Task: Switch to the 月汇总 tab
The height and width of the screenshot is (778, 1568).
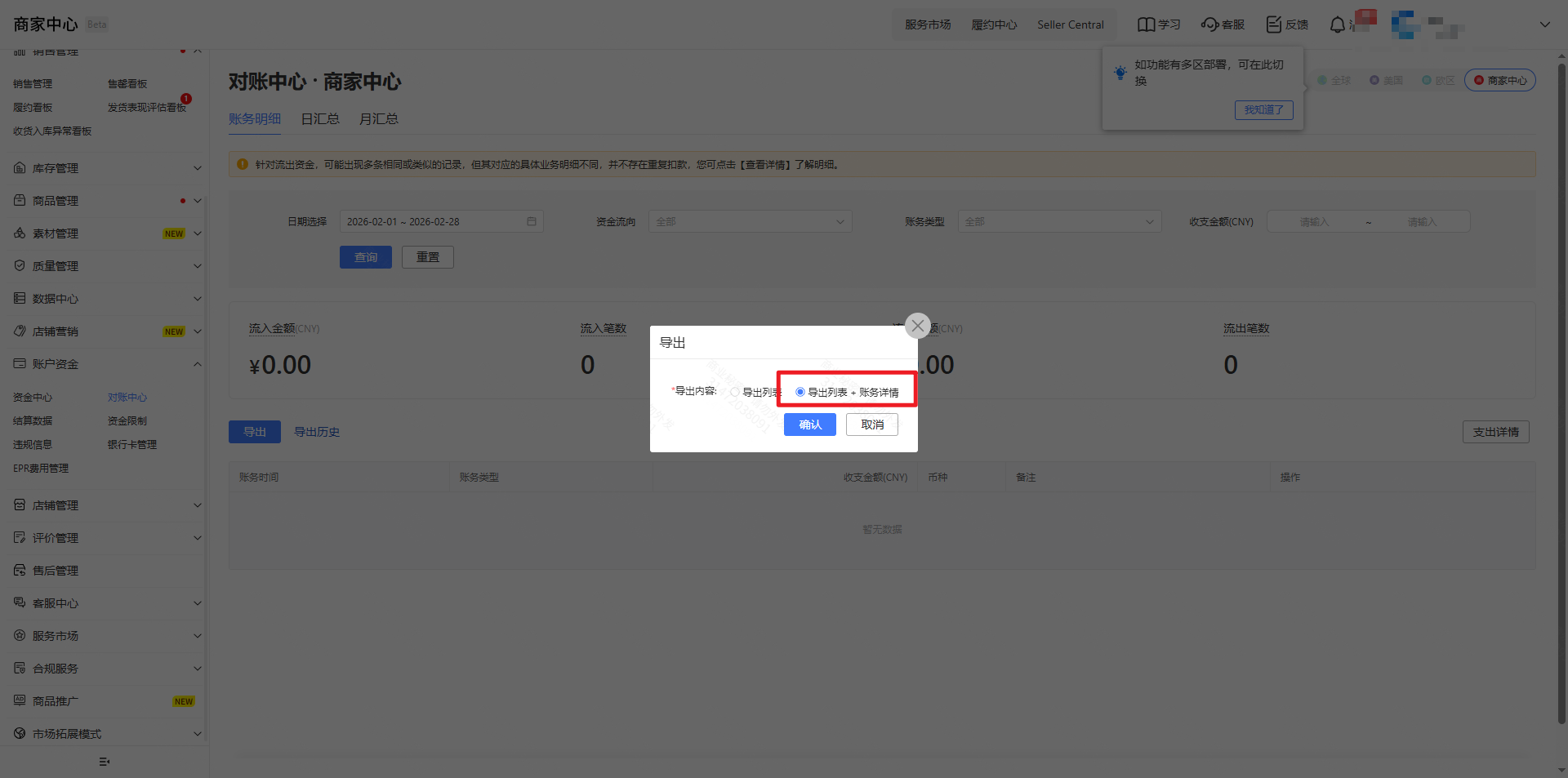Action: [x=378, y=119]
